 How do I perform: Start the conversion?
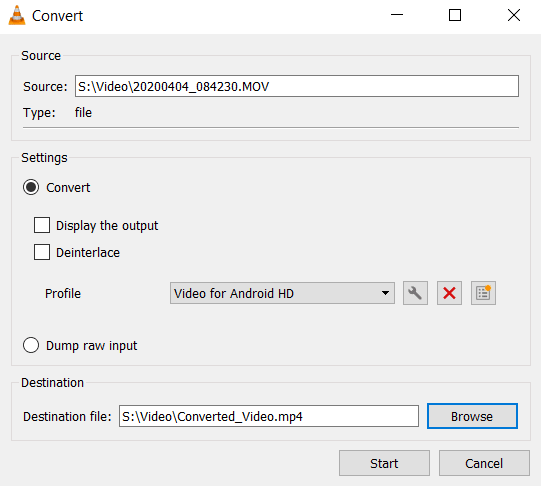coord(384,463)
